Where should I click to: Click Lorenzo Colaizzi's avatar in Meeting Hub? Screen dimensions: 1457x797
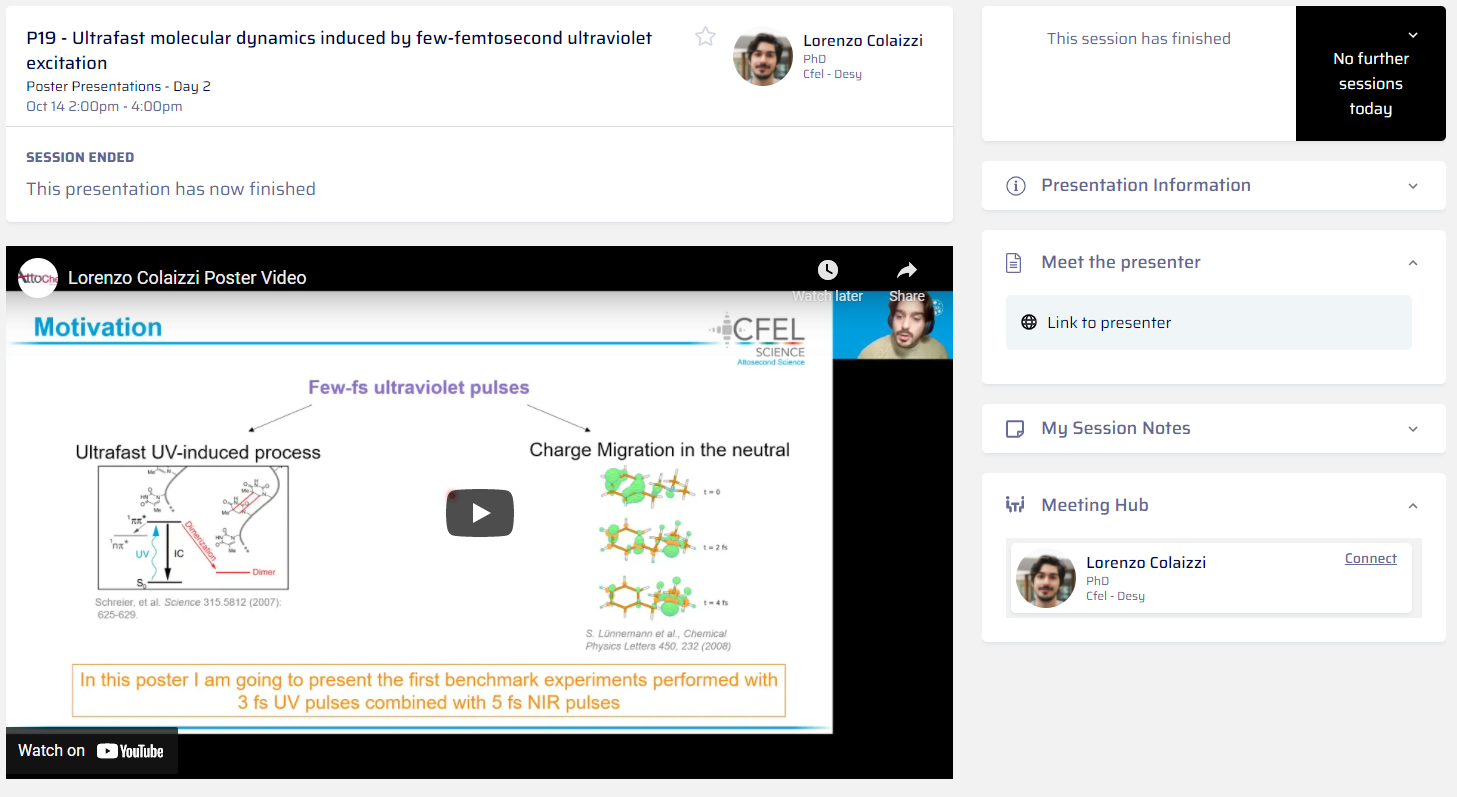[1045, 579]
